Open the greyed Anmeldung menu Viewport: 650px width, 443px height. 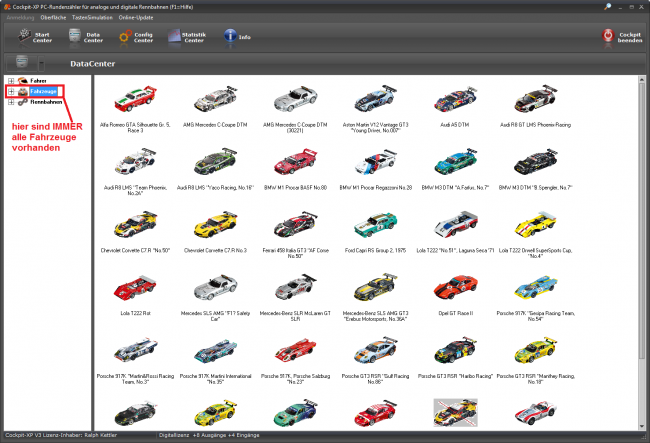(x=20, y=18)
